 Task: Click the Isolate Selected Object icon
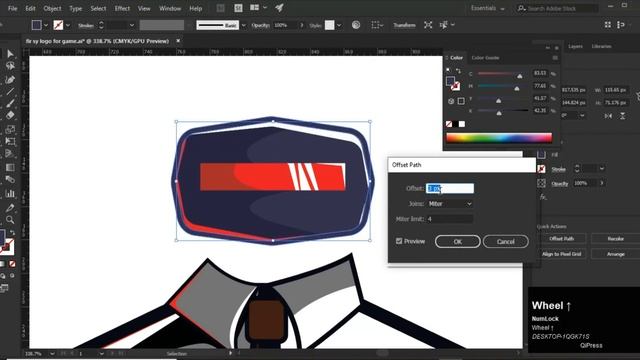(428, 25)
